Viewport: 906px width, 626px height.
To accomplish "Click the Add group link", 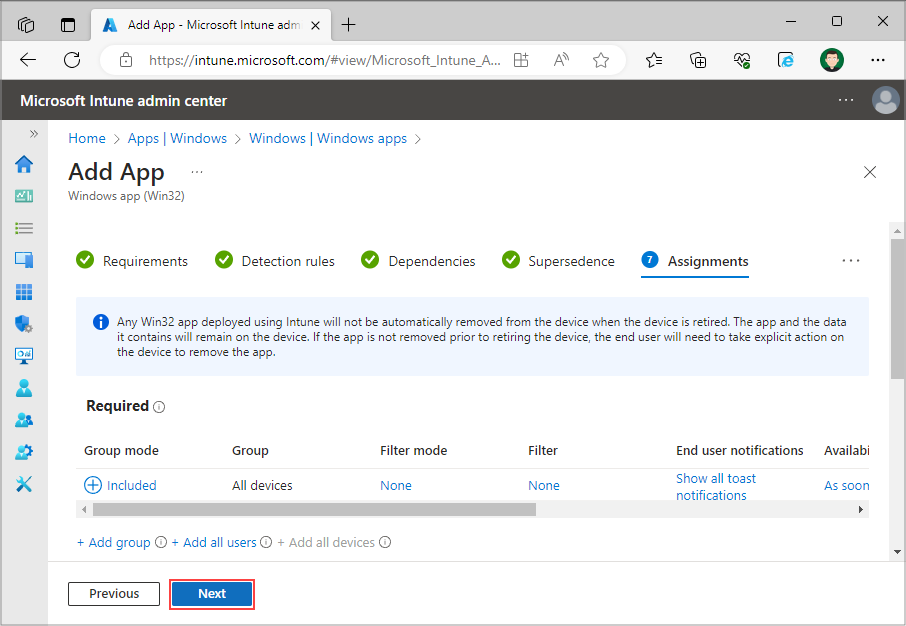I will click(x=114, y=542).
